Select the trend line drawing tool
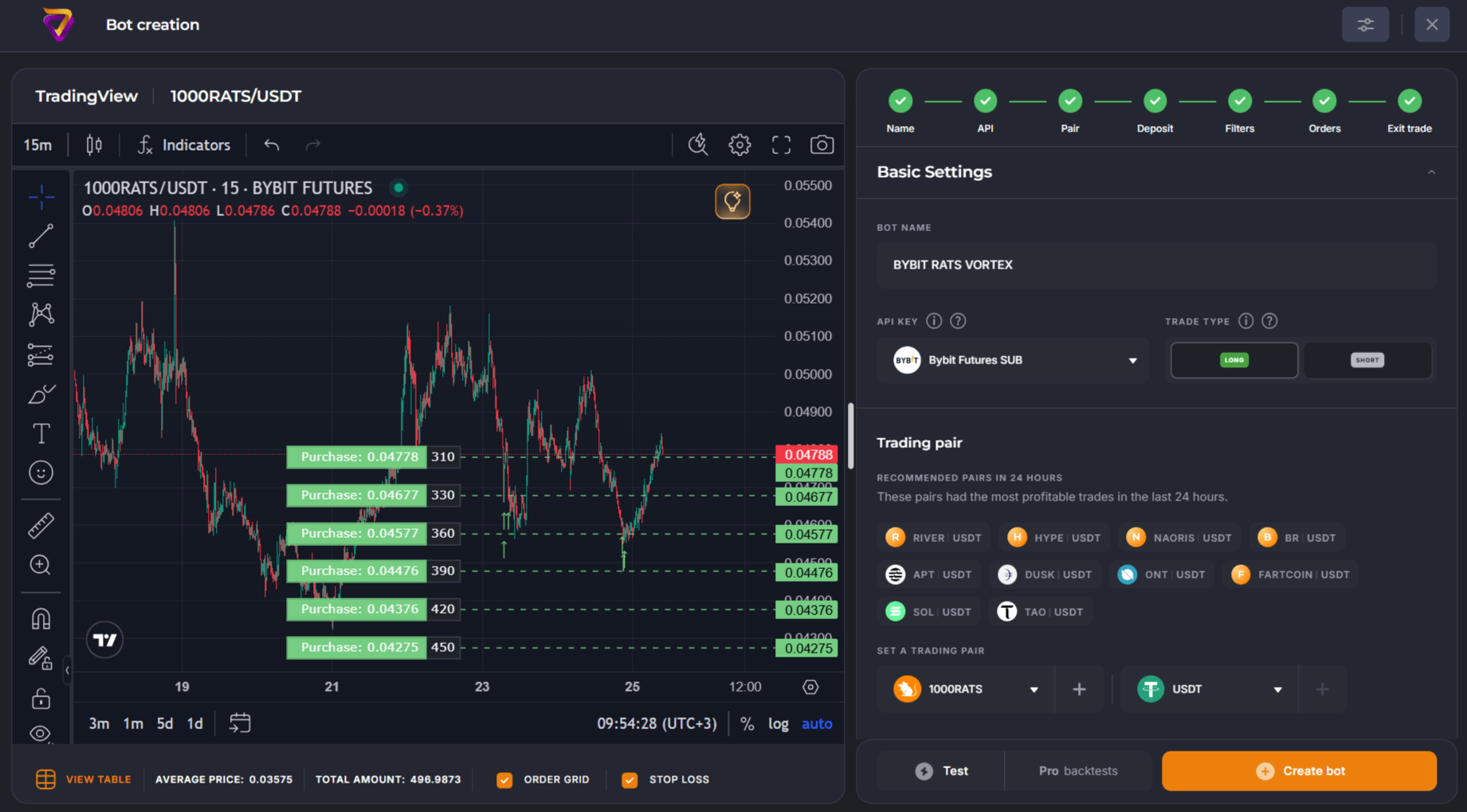1467x812 pixels. (41, 236)
